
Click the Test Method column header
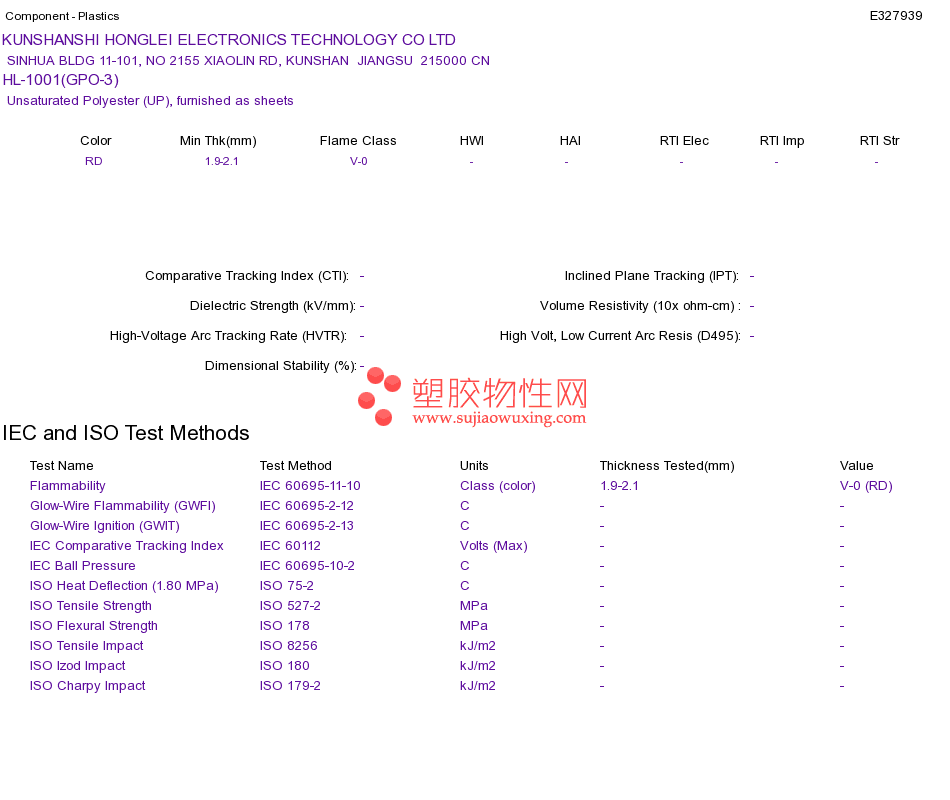[x=296, y=465]
